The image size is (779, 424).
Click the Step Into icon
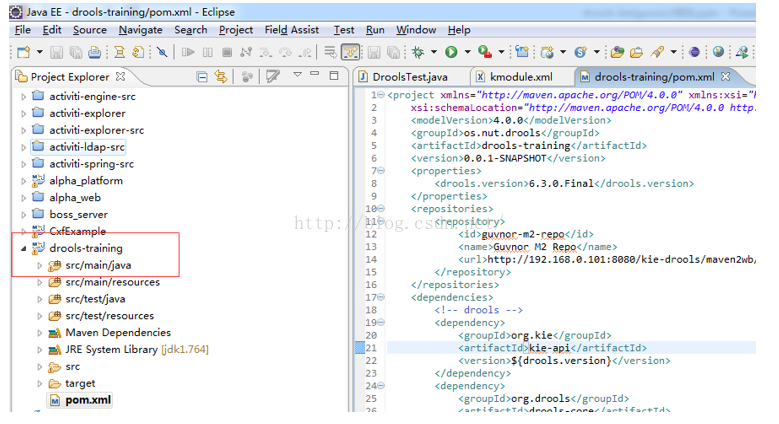click(x=266, y=52)
